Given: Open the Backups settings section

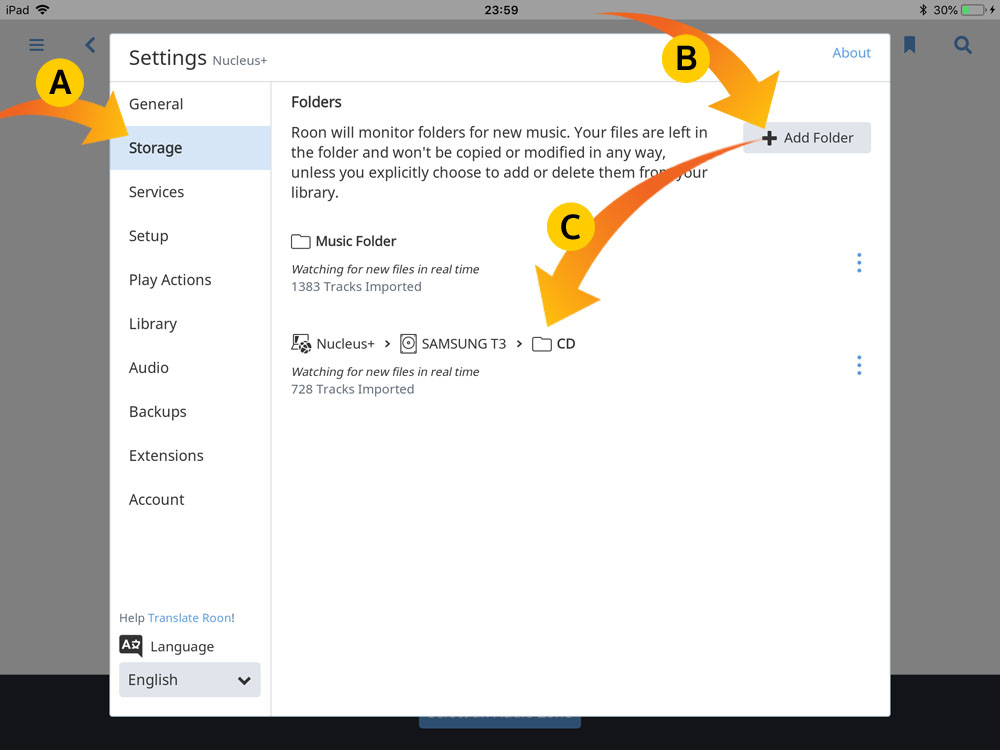Looking at the screenshot, I should pyautogui.click(x=158, y=412).
